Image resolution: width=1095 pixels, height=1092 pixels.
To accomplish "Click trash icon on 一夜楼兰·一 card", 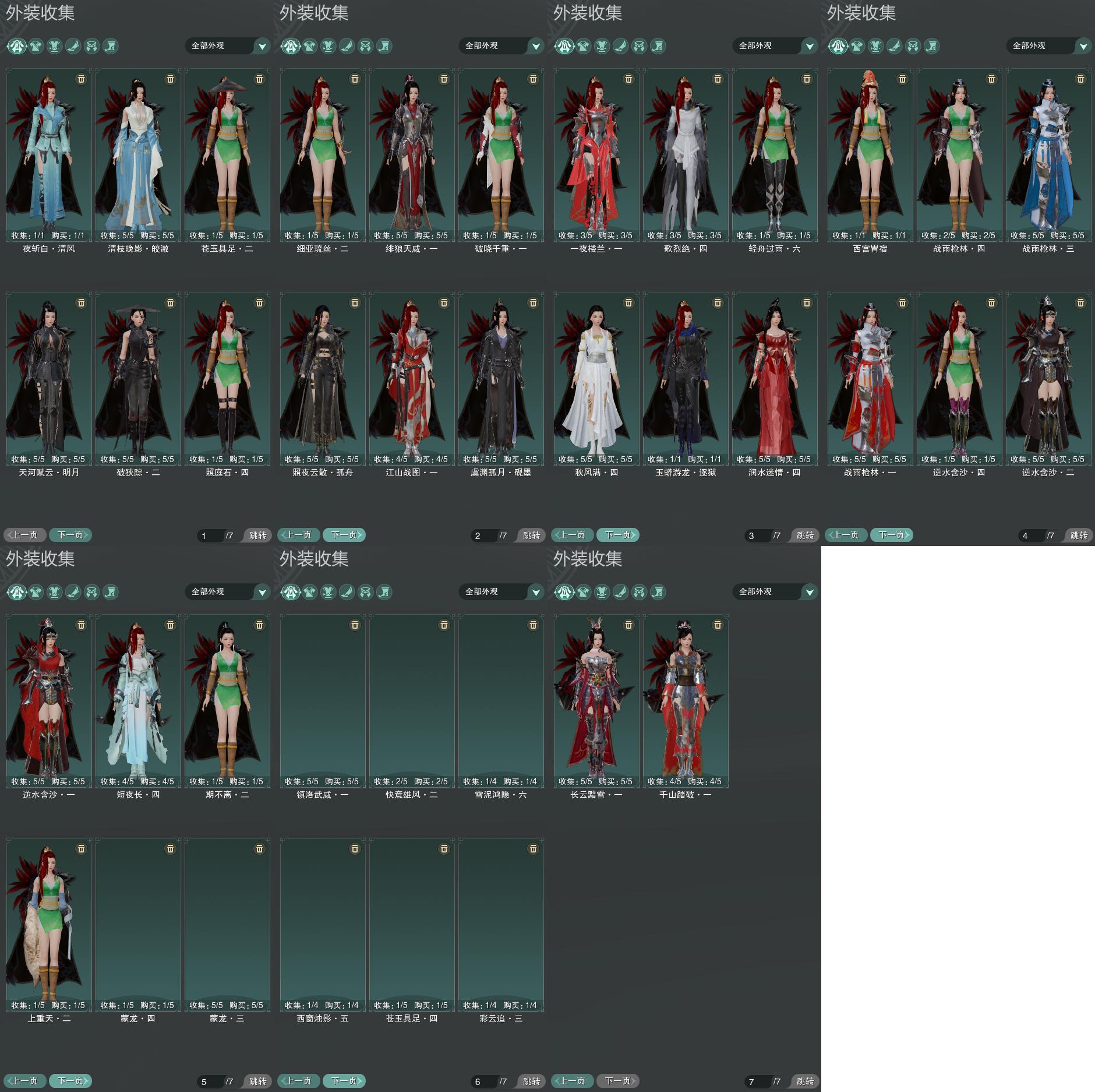I will 628,79.
